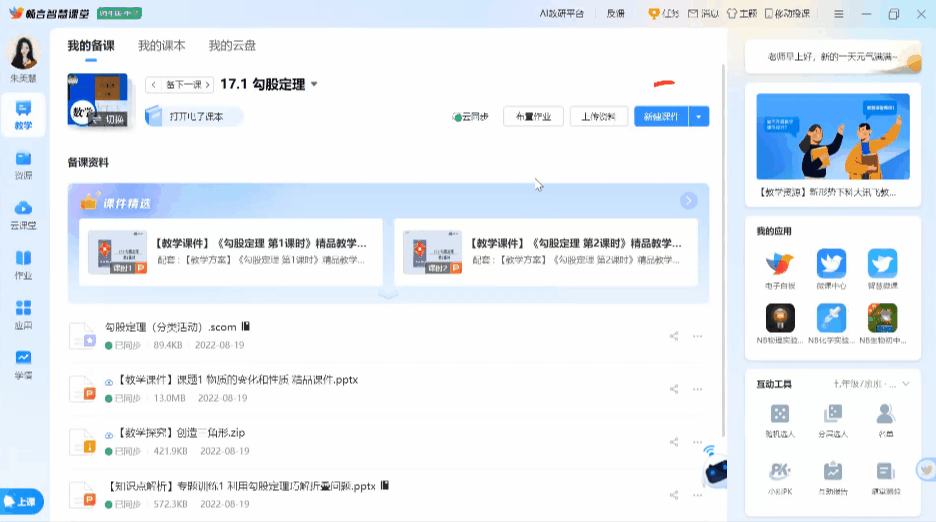This screenshot has width=936, height=522.
Task: Open the 新建课件 dropdown arrow
Action: tap(700, 117)
